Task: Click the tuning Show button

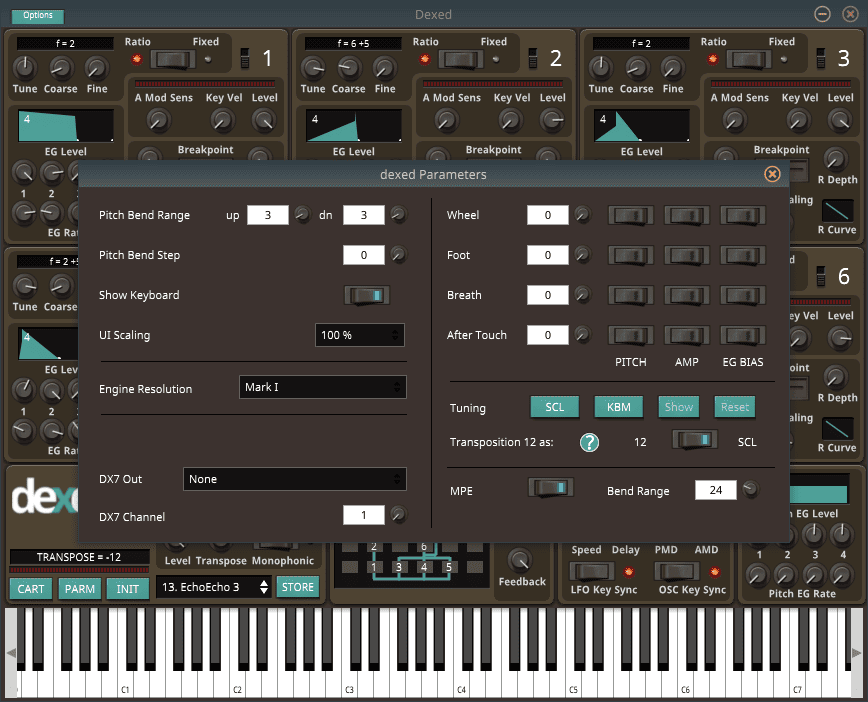Action: 679,407
